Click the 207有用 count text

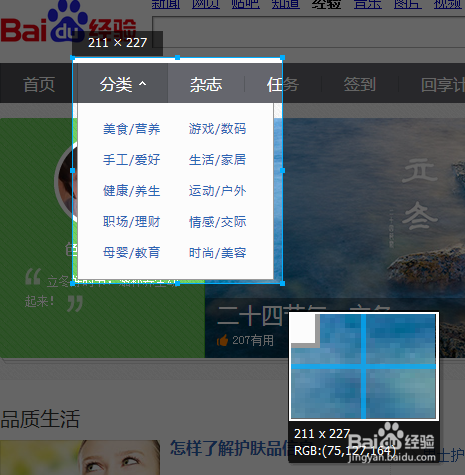coord(253,340)
